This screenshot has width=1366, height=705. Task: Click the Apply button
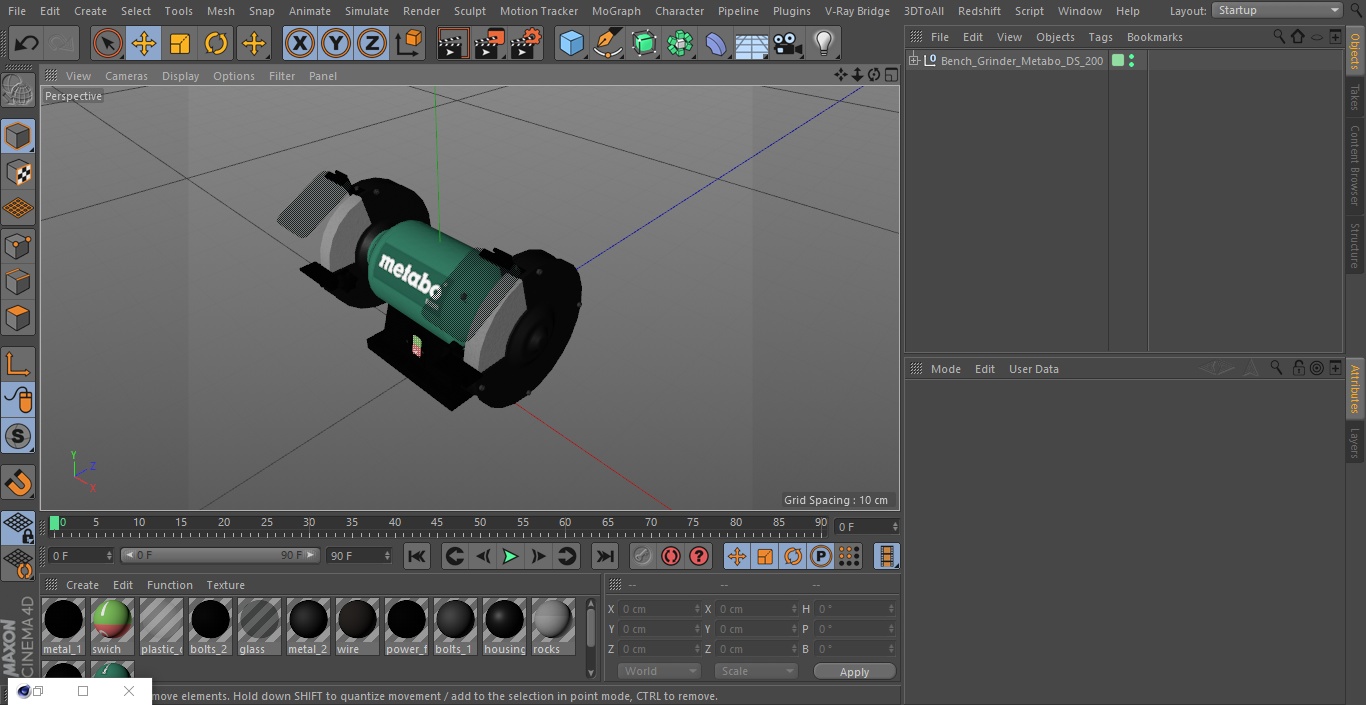[854, 671]
